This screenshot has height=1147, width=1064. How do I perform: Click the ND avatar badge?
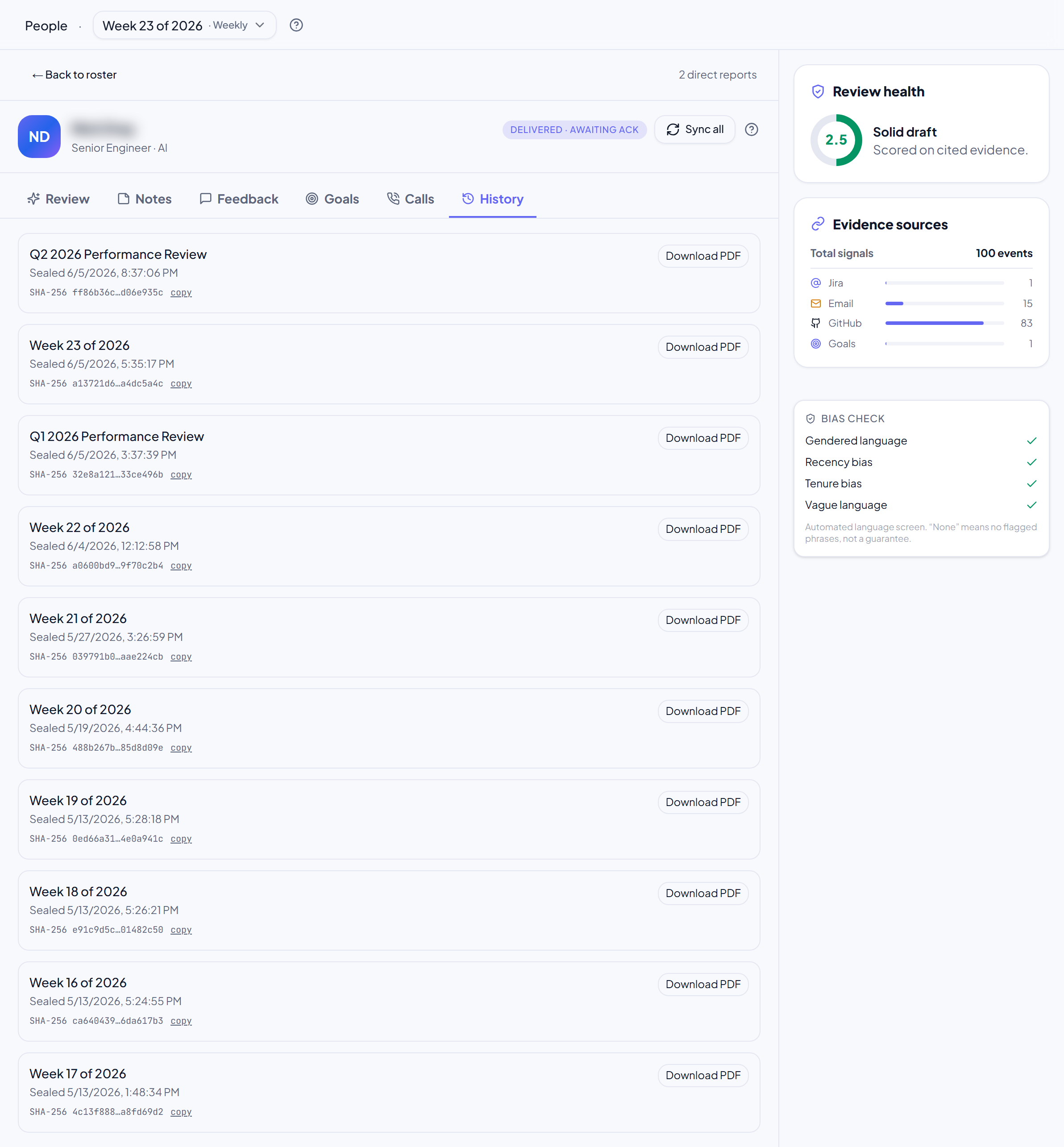coord(39,137)
